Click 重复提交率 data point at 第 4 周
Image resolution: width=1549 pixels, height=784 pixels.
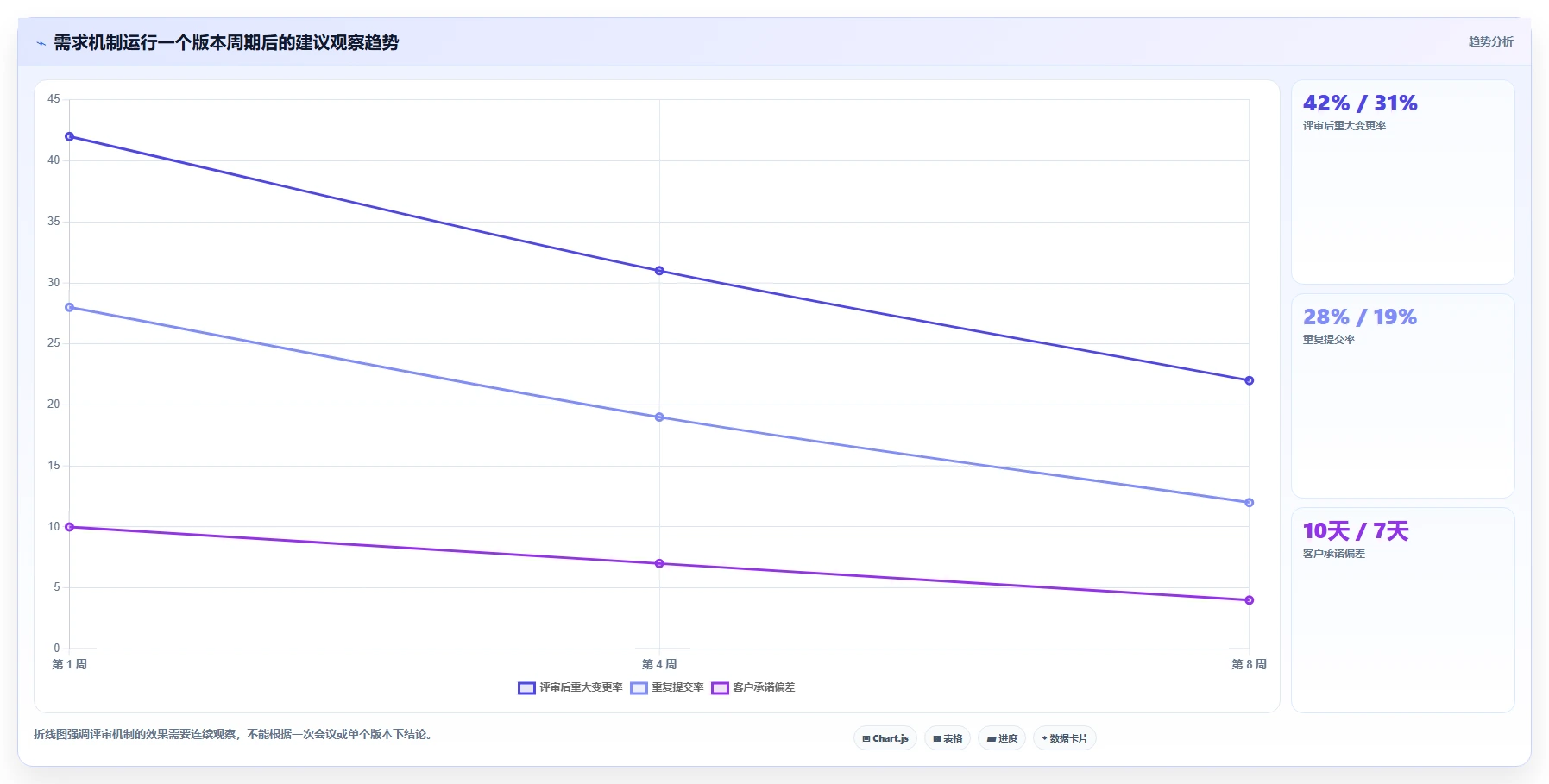point(659,417)
